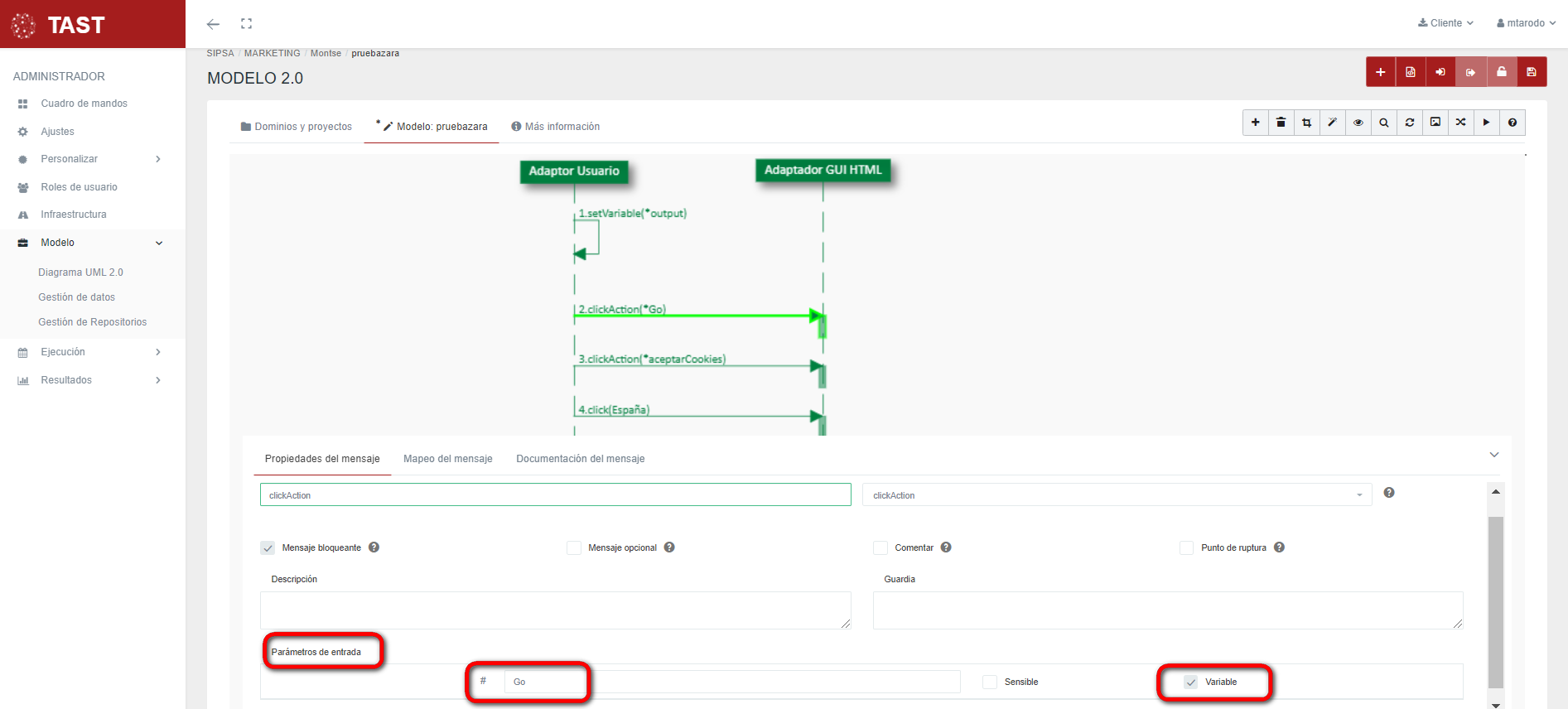Uncheck the Mensaje bloqueante checkbox
This screenshot has height=709, width=1568.
tap(268, 548)
